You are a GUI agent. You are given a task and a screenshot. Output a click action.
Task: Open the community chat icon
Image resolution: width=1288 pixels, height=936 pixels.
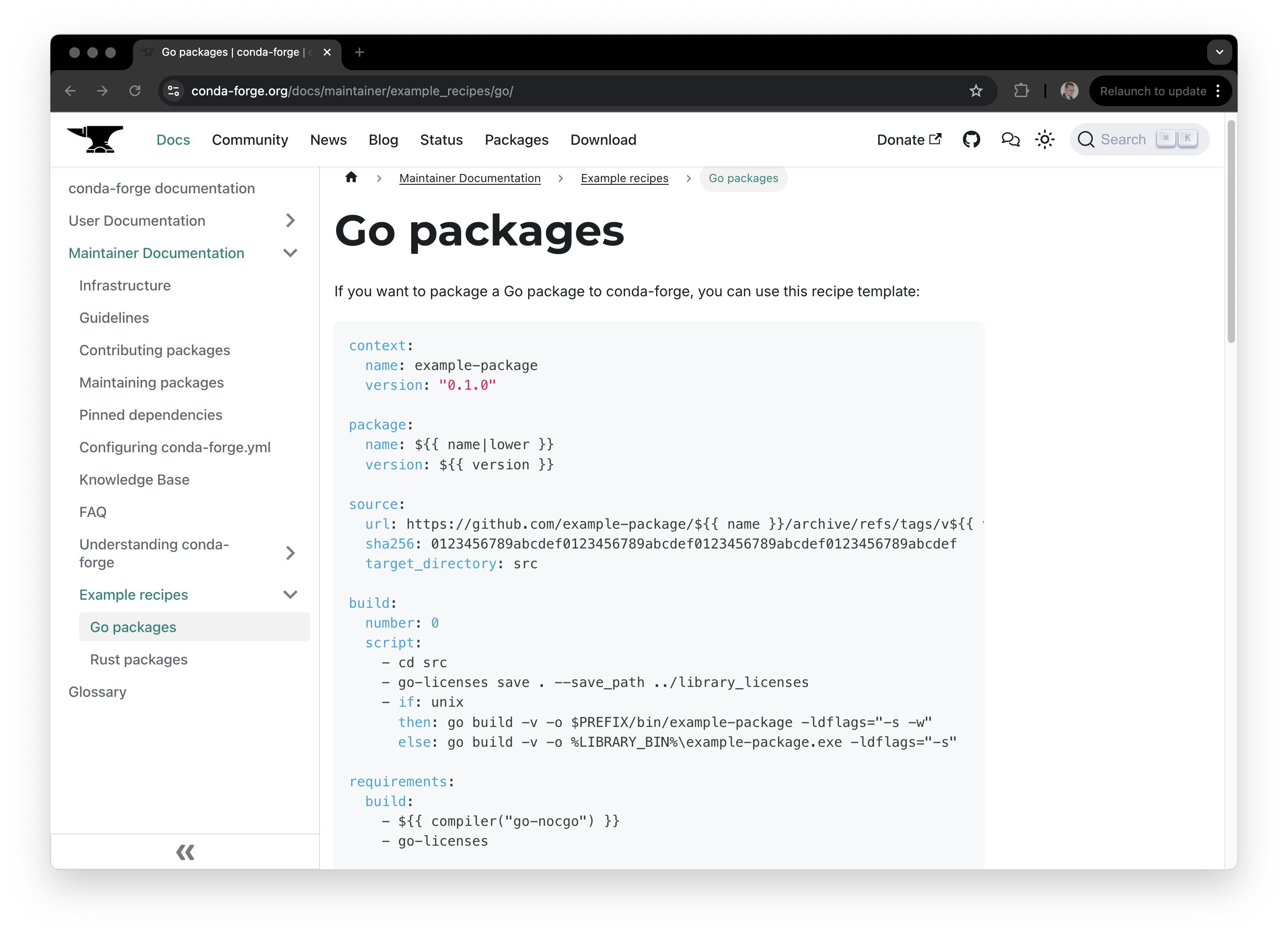tap(1010, 140)
